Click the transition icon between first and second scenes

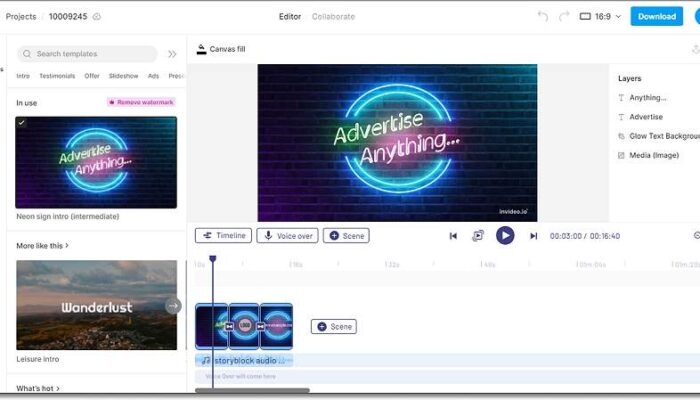click(229, 327)
